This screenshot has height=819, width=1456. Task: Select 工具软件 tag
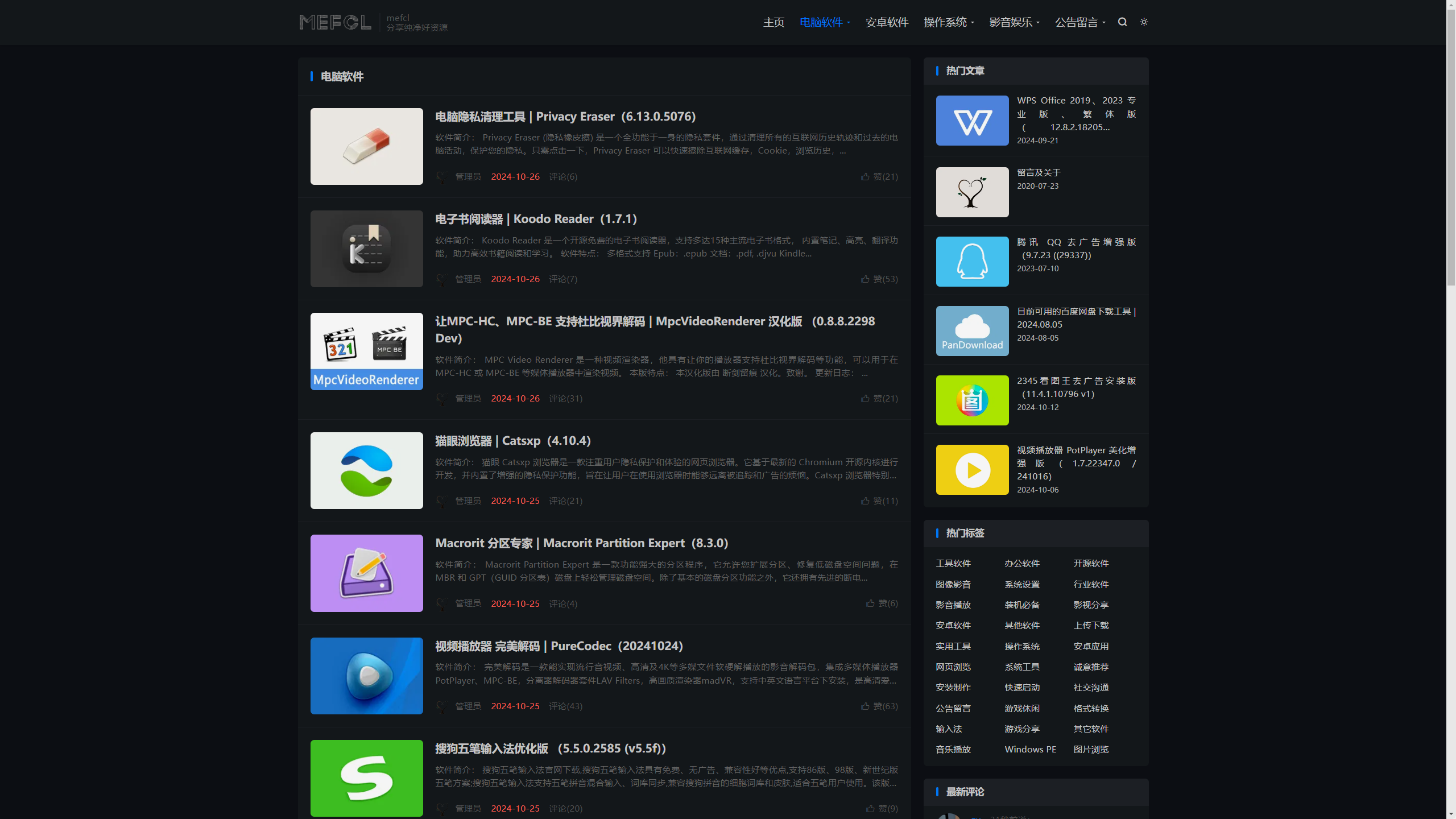pos(953,564)
